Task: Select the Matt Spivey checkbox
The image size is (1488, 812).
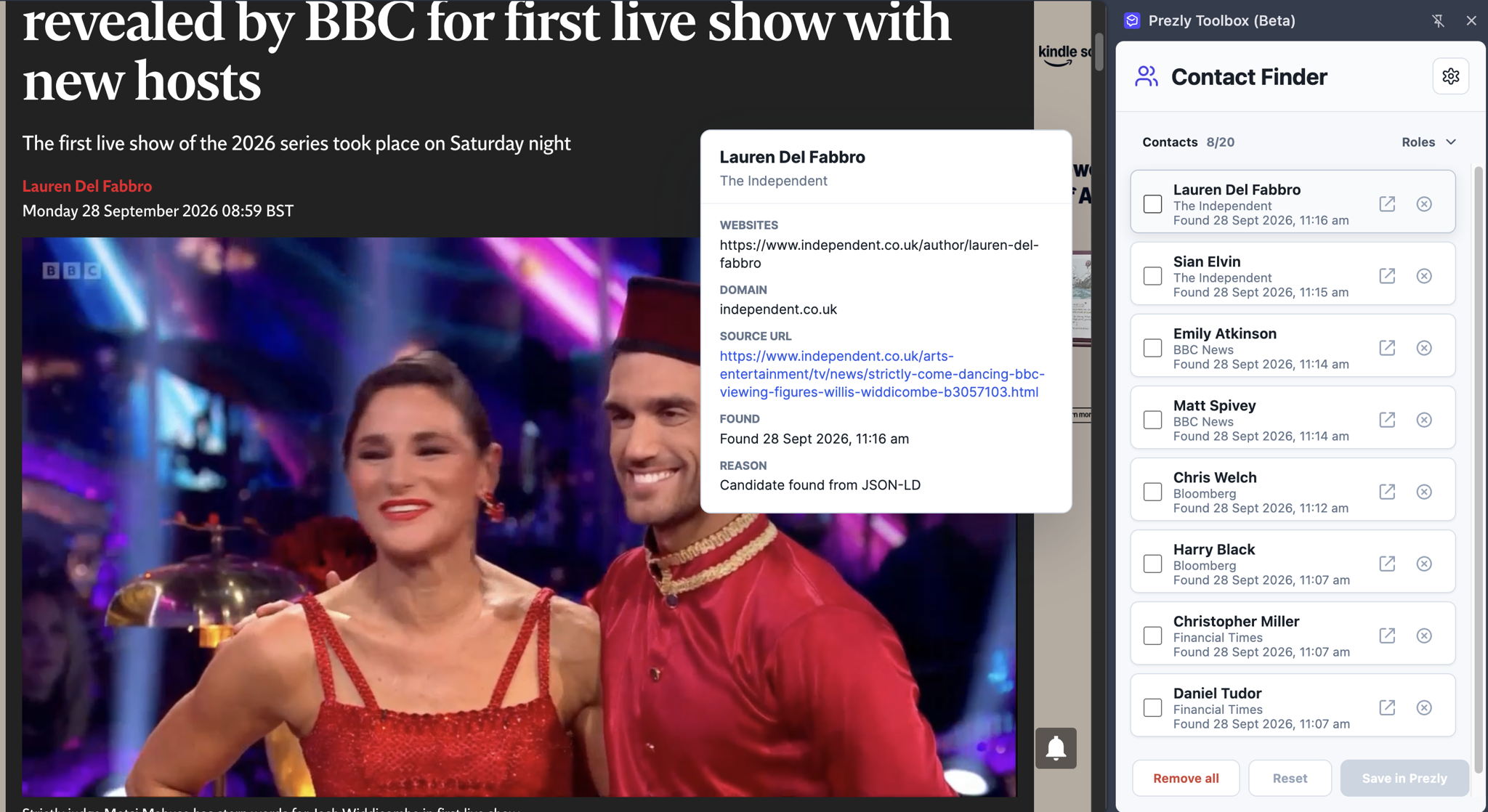Action: 1152,420
